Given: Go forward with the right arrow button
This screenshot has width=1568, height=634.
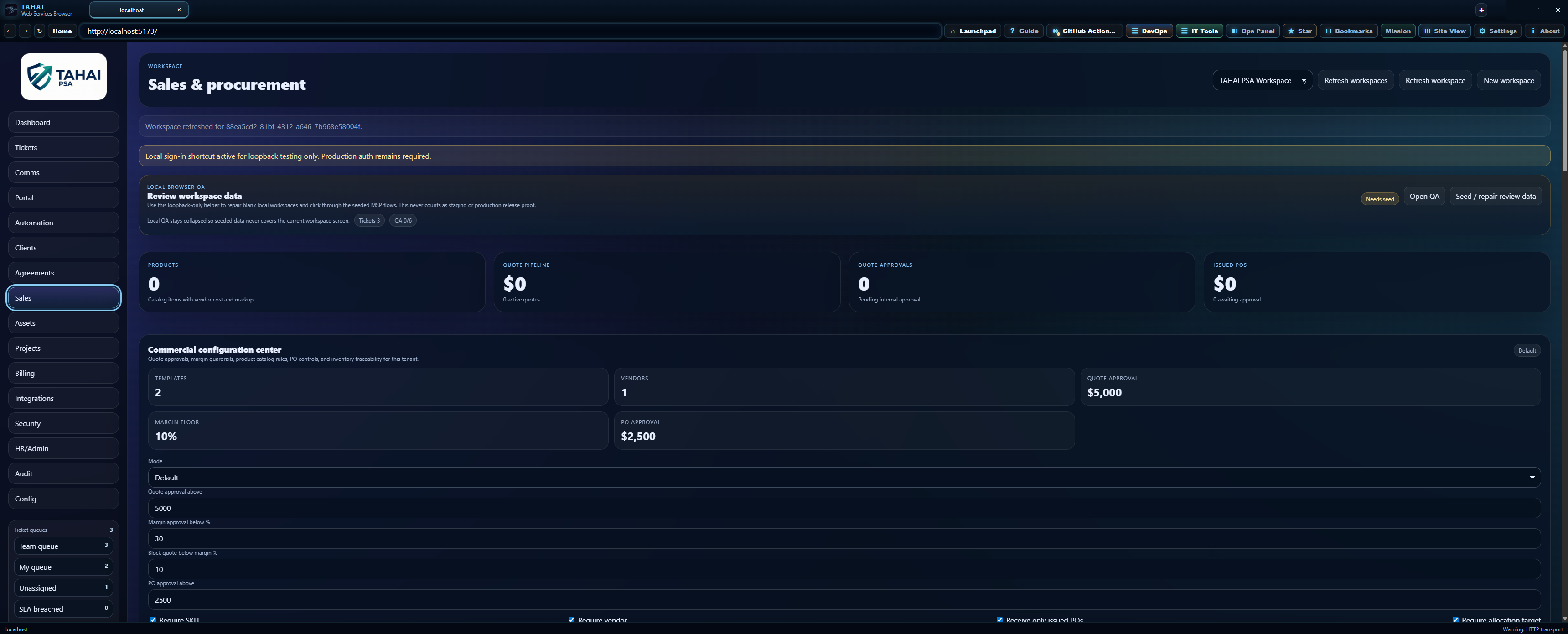Looking at the screenshot, I should coord(25,31).
